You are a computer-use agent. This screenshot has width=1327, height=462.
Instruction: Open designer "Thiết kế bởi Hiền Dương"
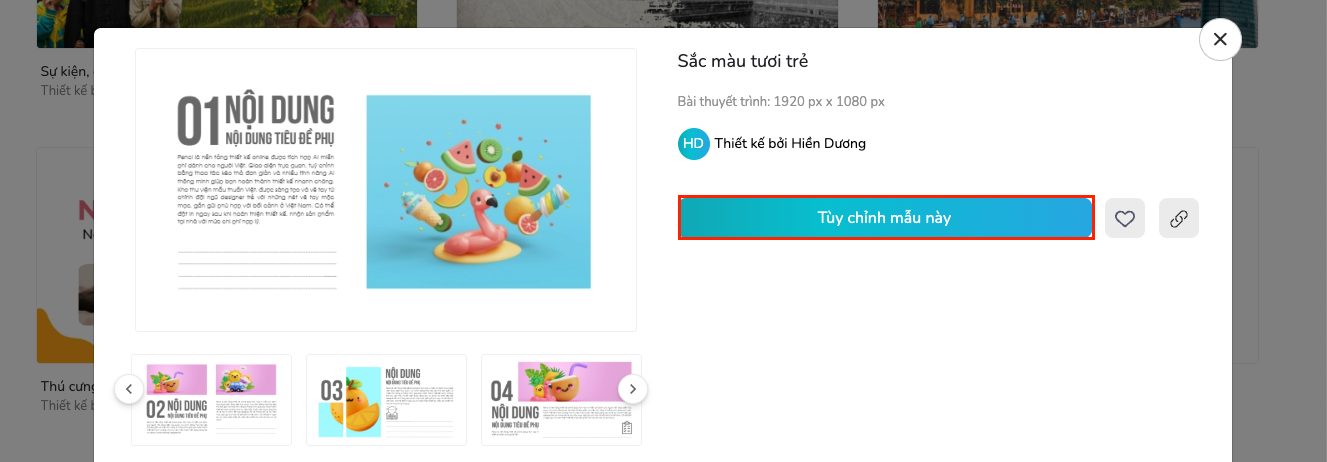[x=790, y=144]
